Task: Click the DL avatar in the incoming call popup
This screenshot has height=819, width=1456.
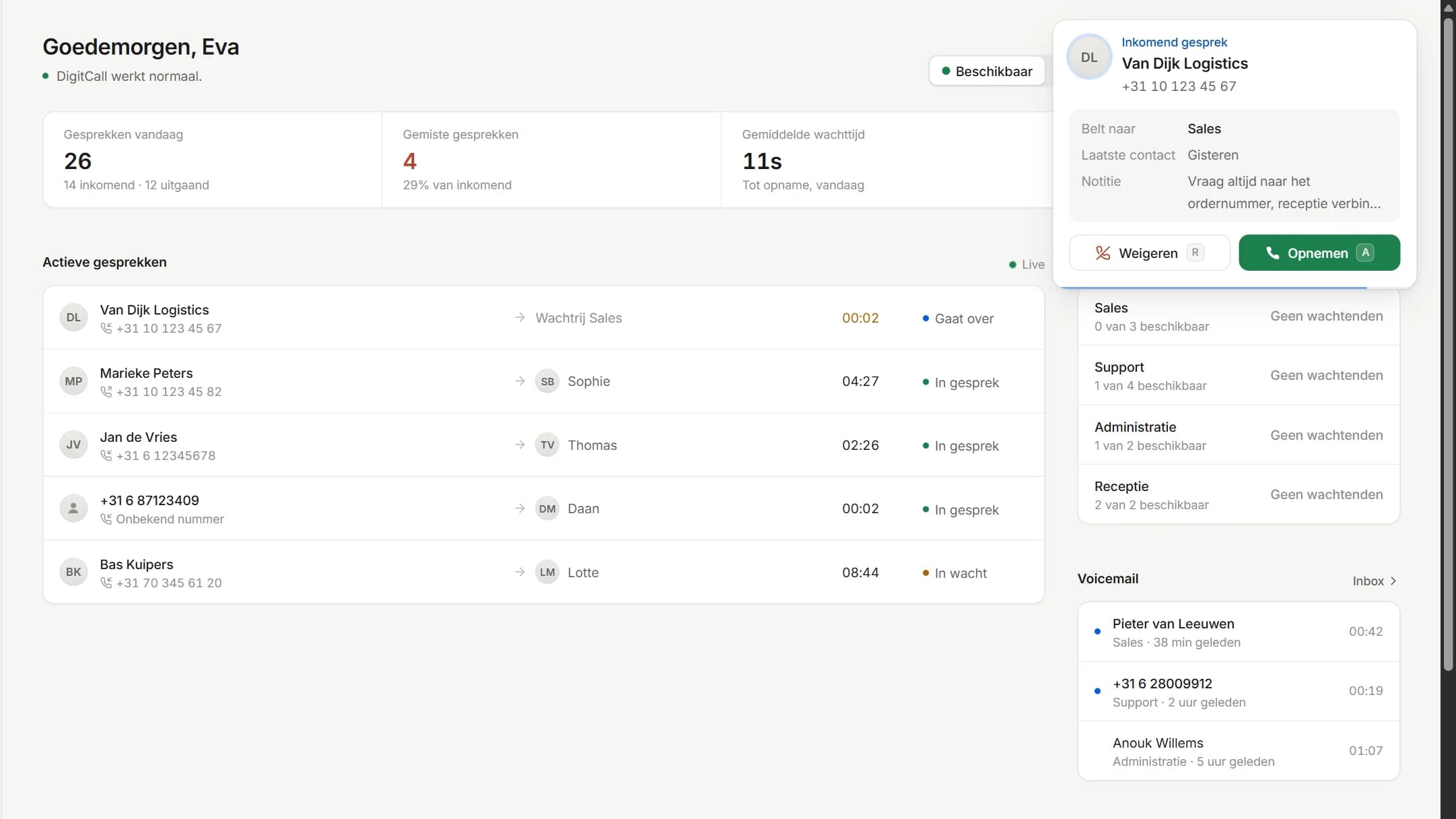Action: (x=1089, y=57)
